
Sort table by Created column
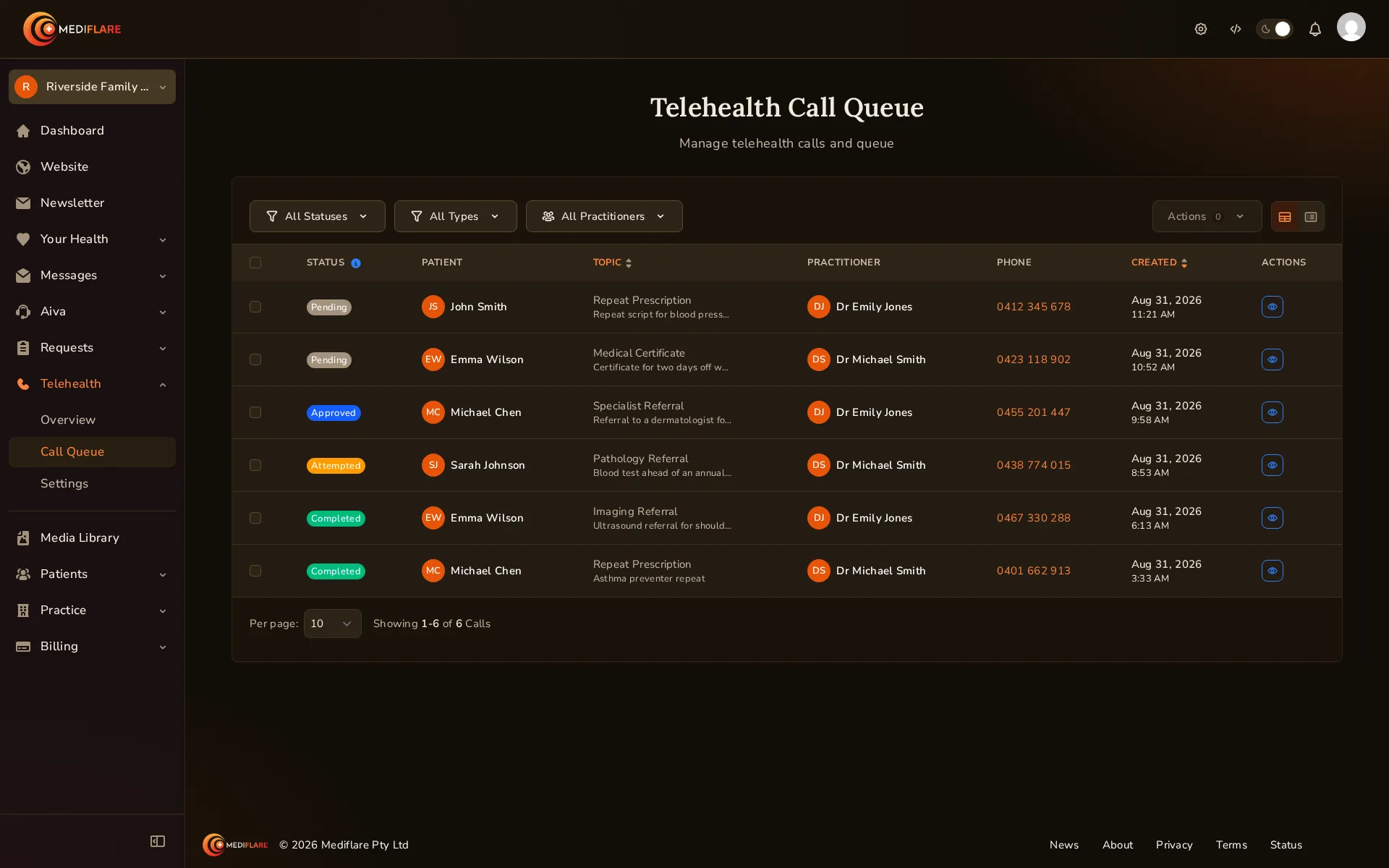(x=1159, y=263)
